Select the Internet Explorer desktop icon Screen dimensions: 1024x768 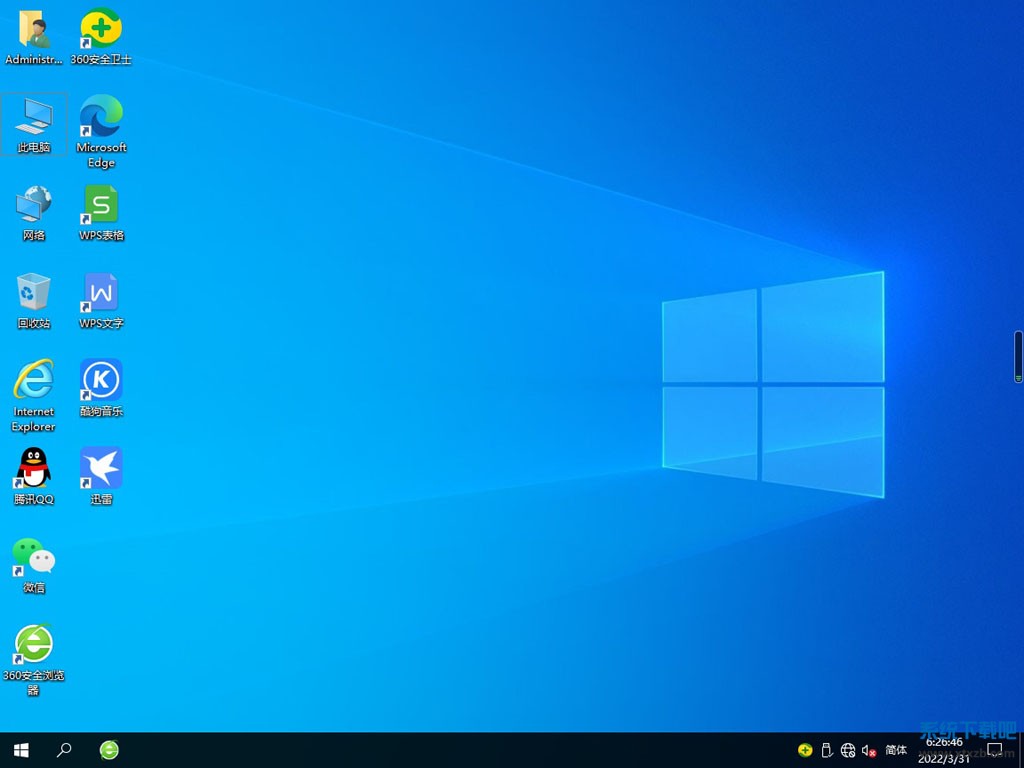coord(34,381)
